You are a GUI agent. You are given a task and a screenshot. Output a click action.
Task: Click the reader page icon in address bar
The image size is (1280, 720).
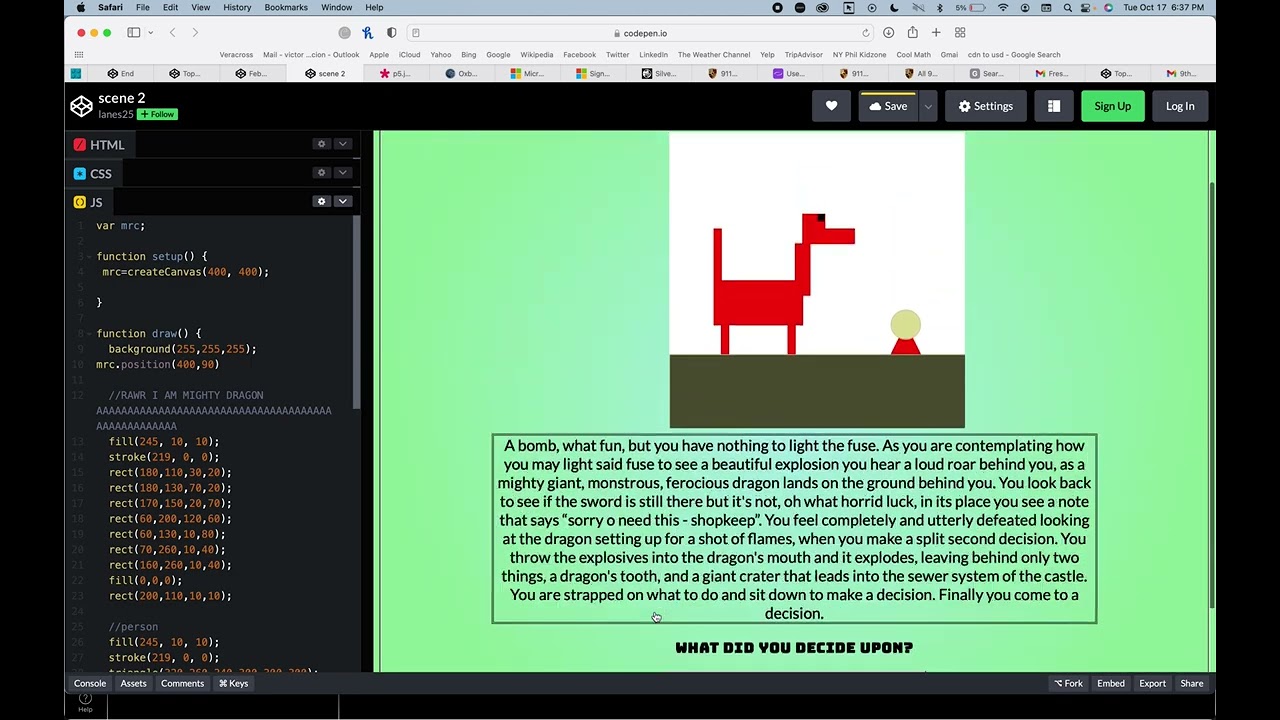click(416, 33)
